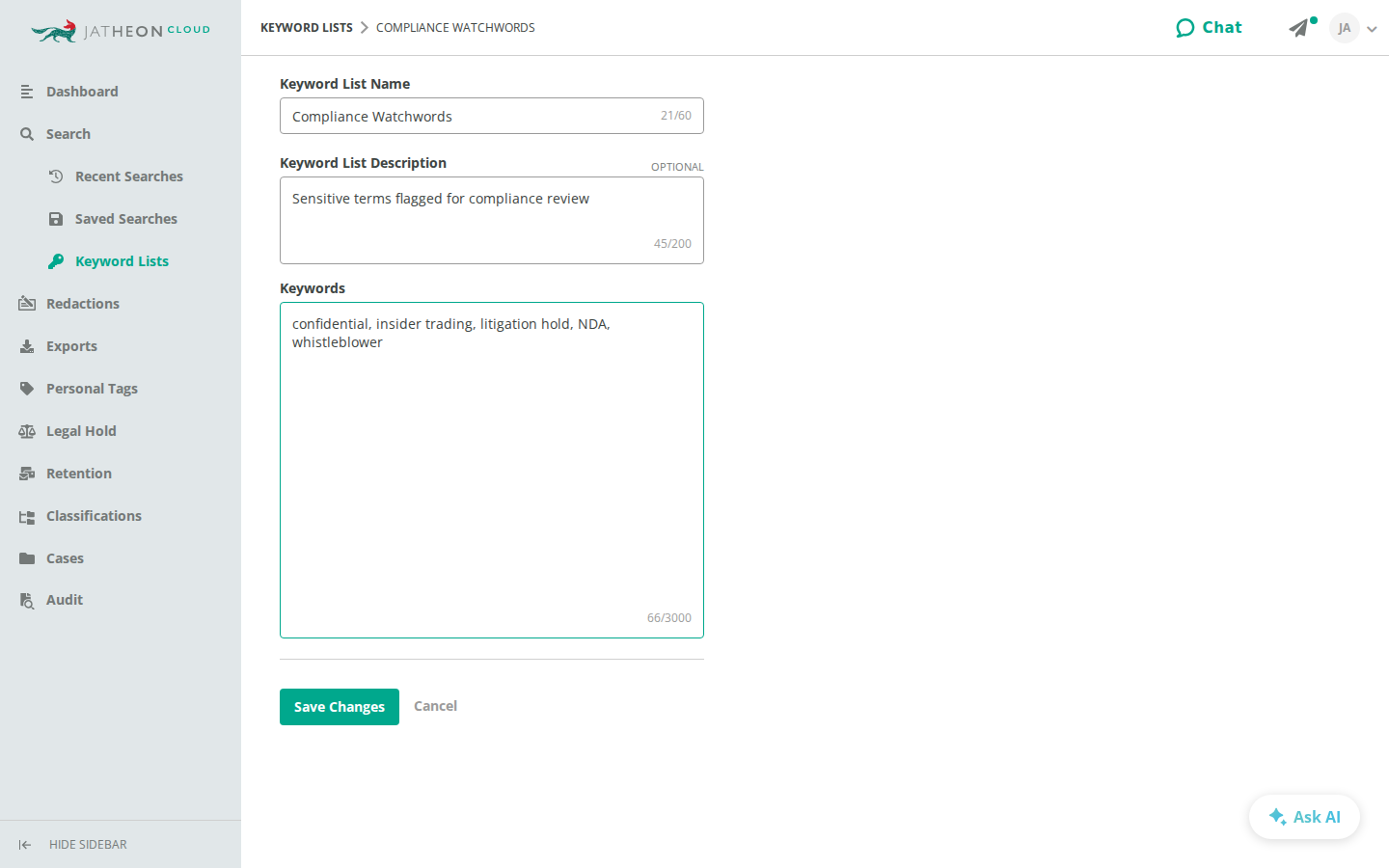Screen dimensions: 1389x868
Task: Click the Personal Tags tag icon
Action: coord(27,389)
